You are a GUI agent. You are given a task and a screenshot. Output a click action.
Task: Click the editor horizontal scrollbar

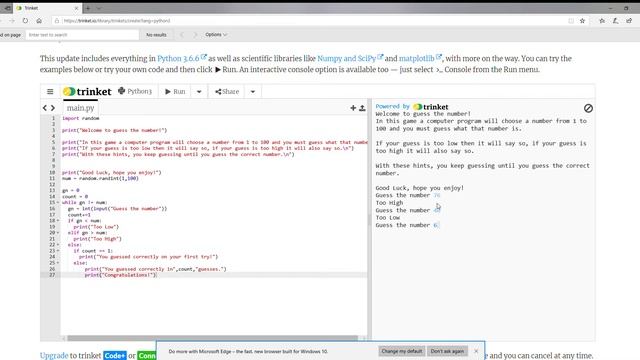click(212, 338)
